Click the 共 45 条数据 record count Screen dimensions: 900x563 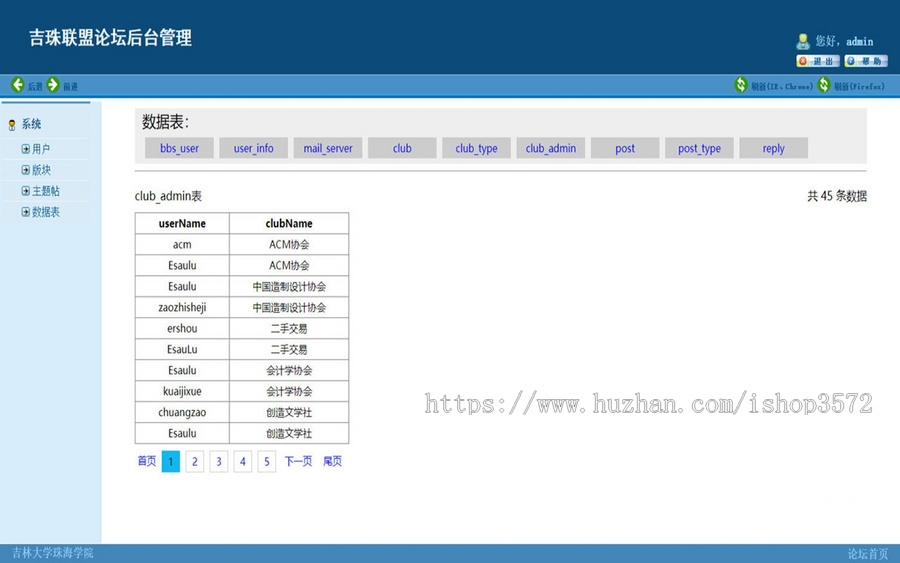837,196
